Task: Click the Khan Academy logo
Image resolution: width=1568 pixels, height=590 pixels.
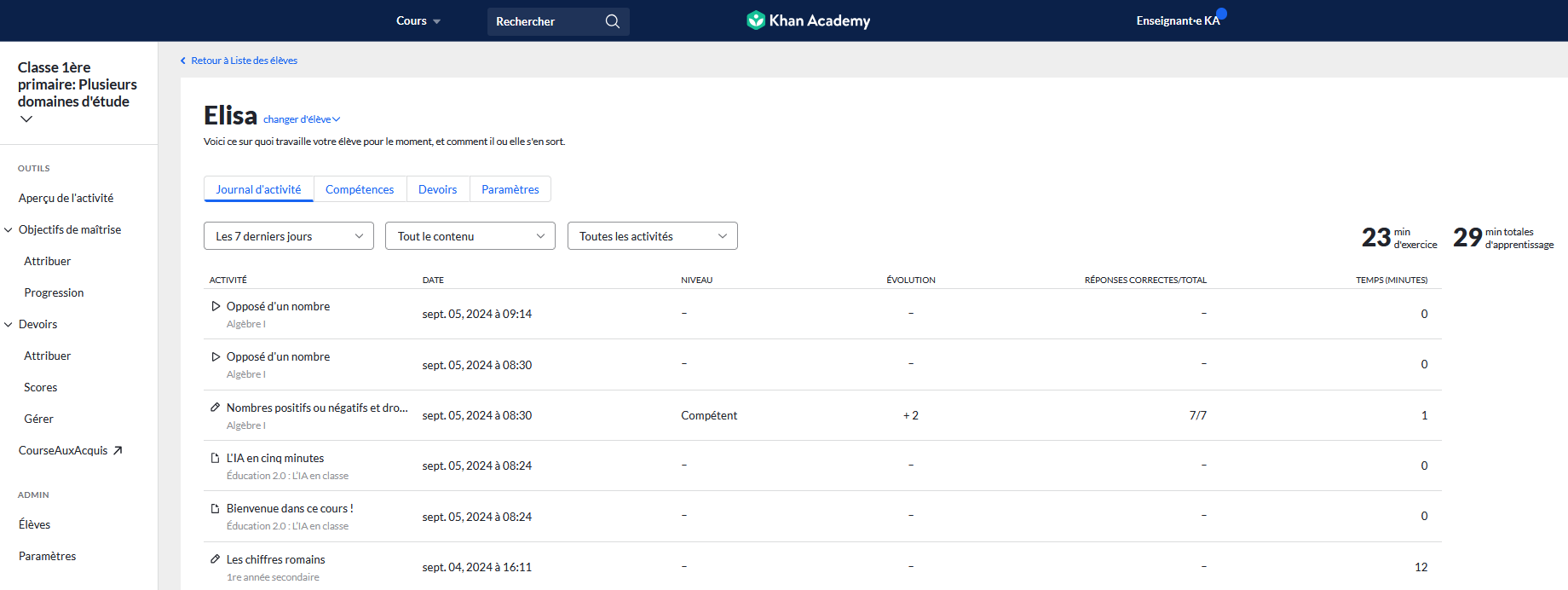Action: pos(808,20)
